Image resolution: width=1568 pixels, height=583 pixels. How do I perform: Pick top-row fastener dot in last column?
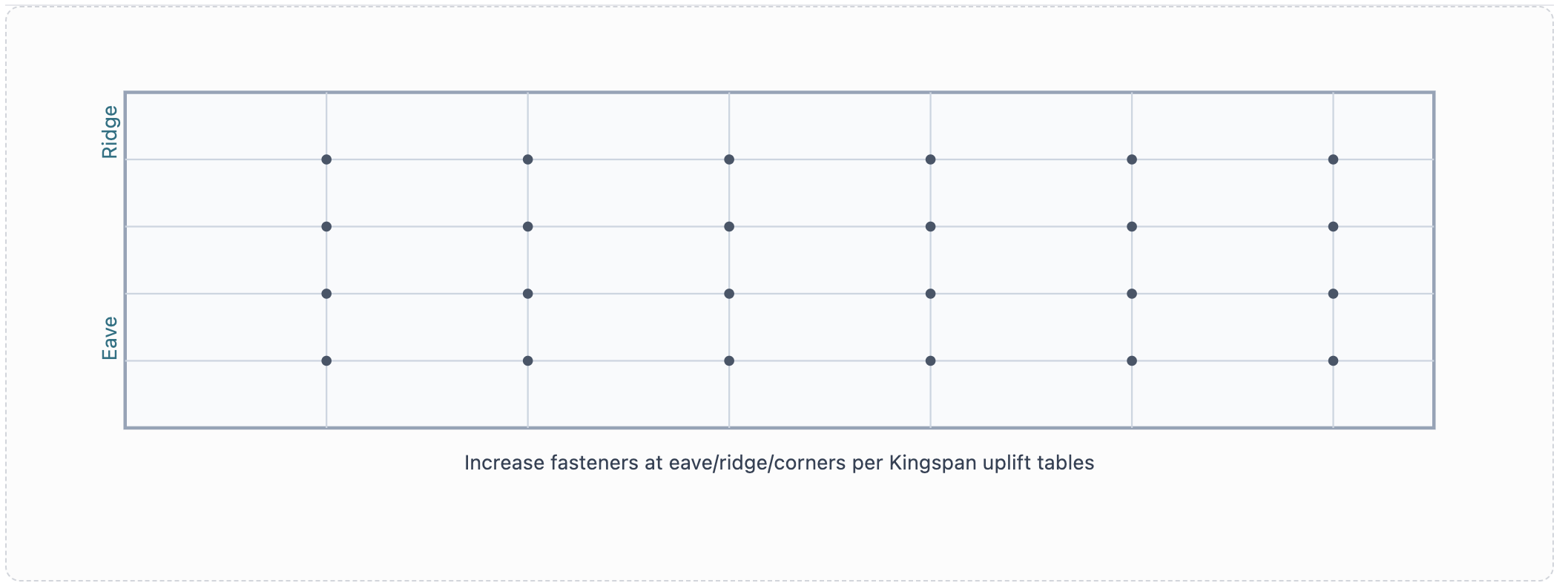1333,159
